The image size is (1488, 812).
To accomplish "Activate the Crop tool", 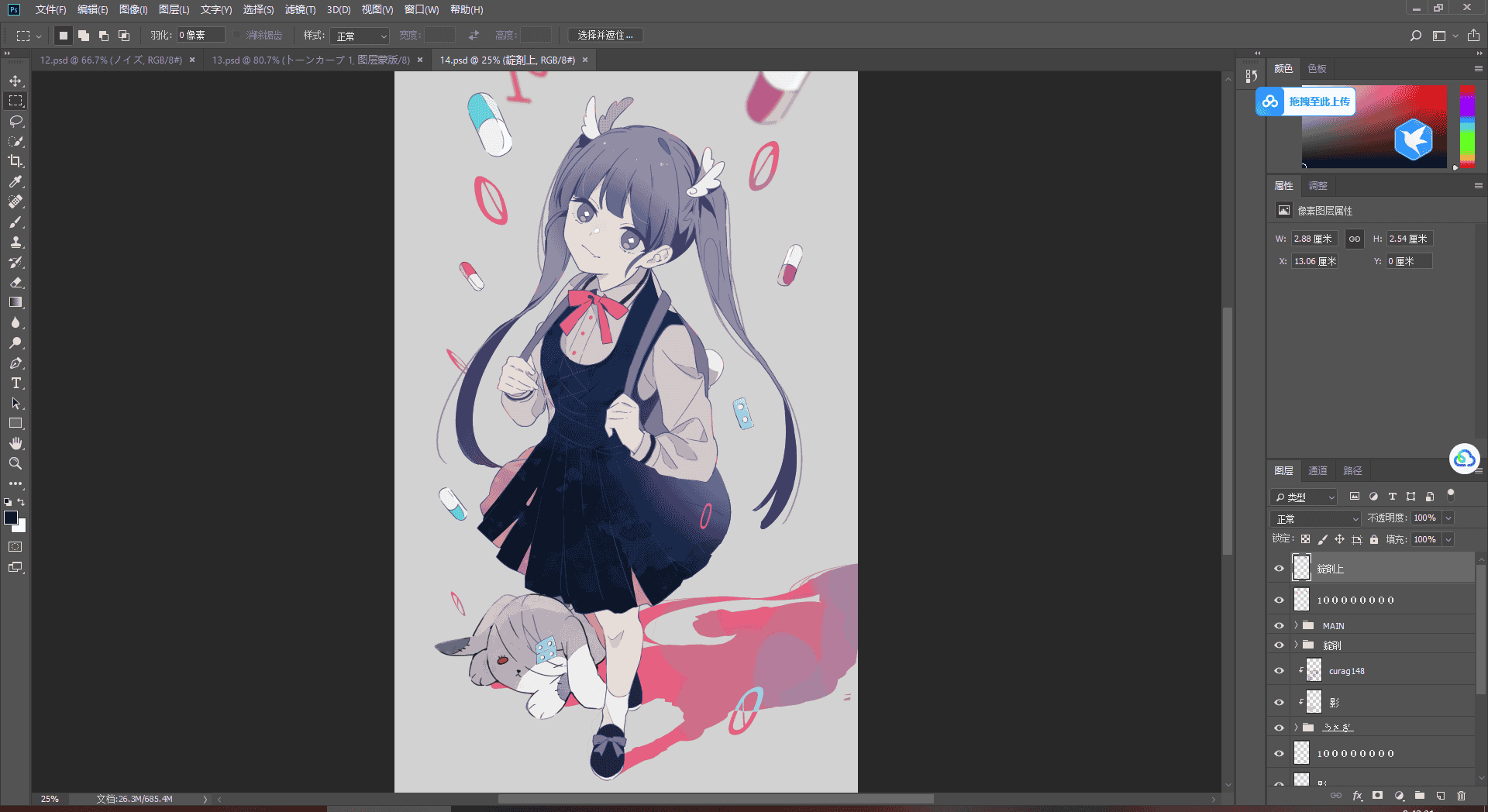I will click(x=15, y=161).
